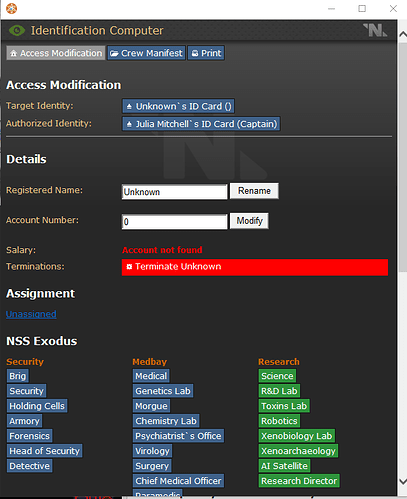Toggle Genetics Lab access
The height and width of the screenshot is (499, 407).
[x=163, y=391]
